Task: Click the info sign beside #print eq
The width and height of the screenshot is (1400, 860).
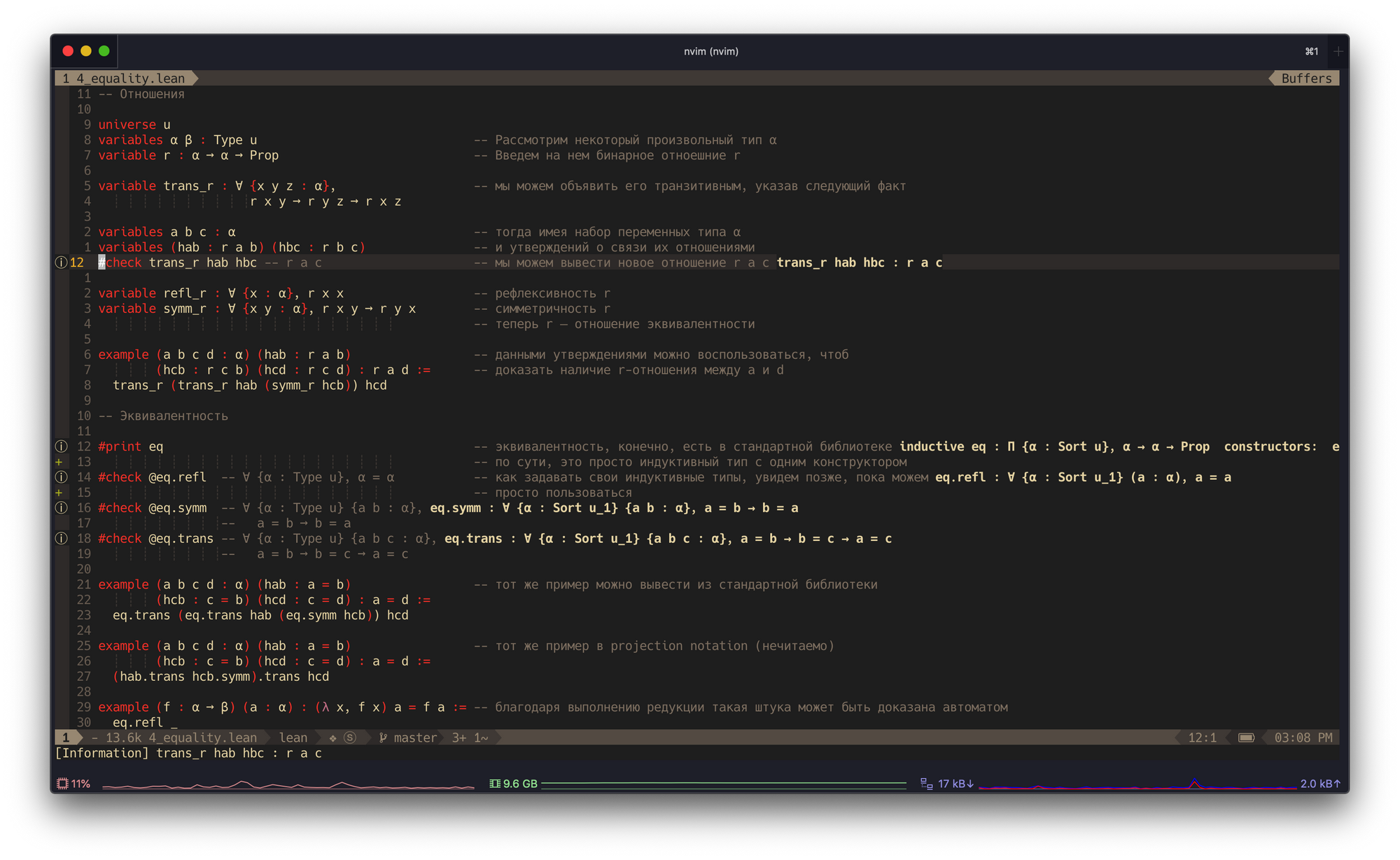Action: point(62,447)
